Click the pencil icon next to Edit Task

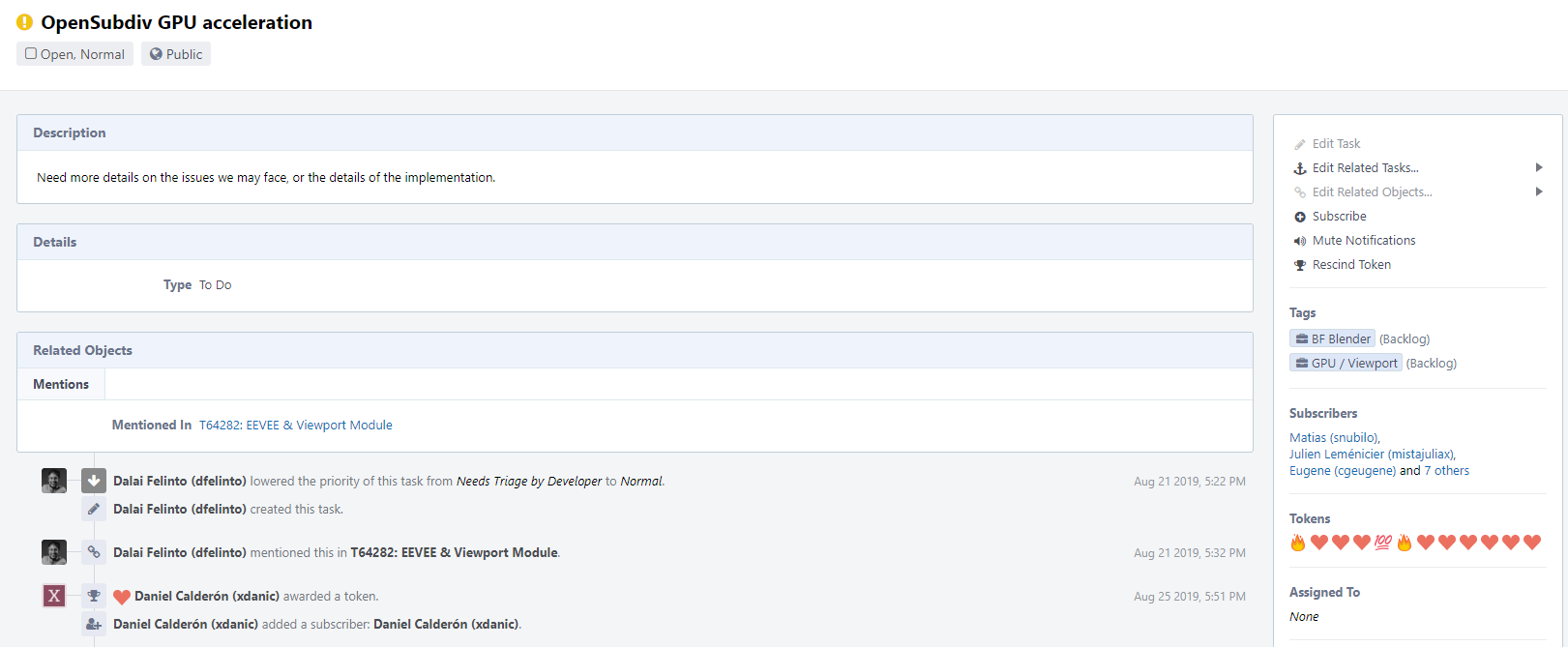1300,144
